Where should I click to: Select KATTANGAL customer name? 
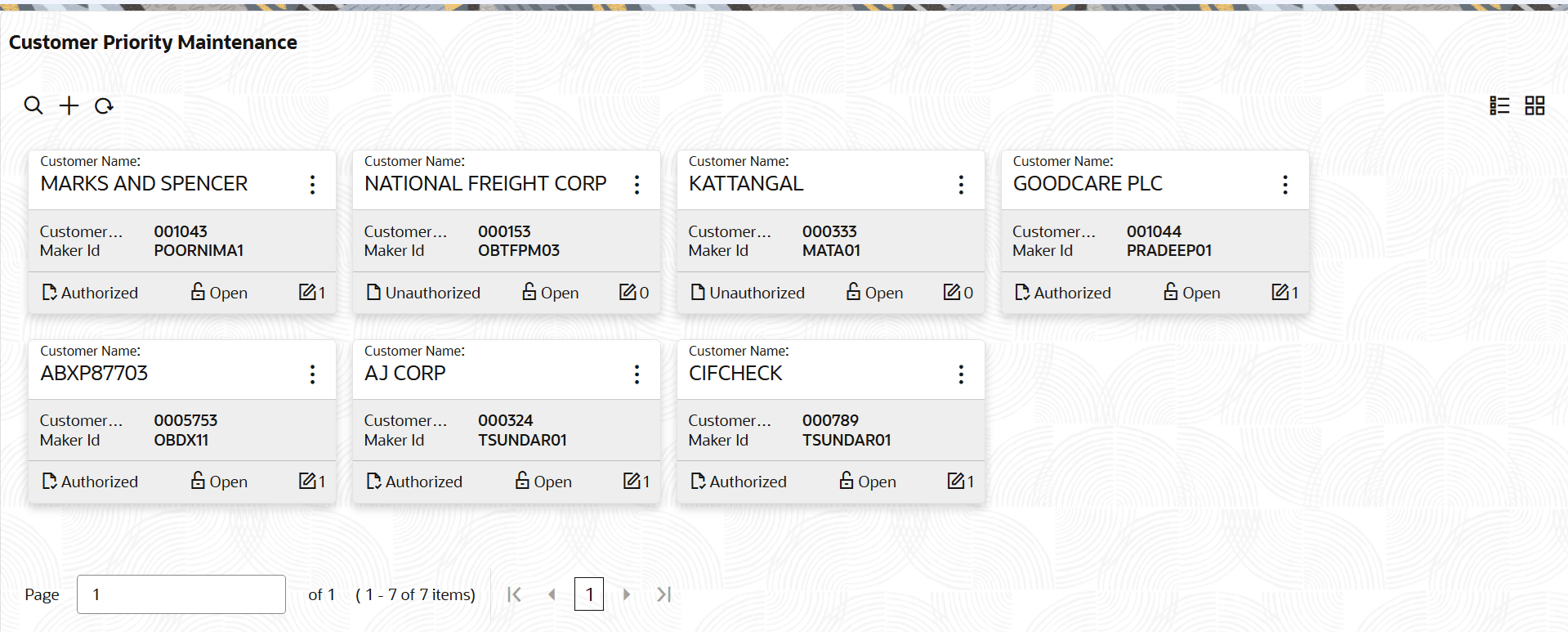[746, 184]
